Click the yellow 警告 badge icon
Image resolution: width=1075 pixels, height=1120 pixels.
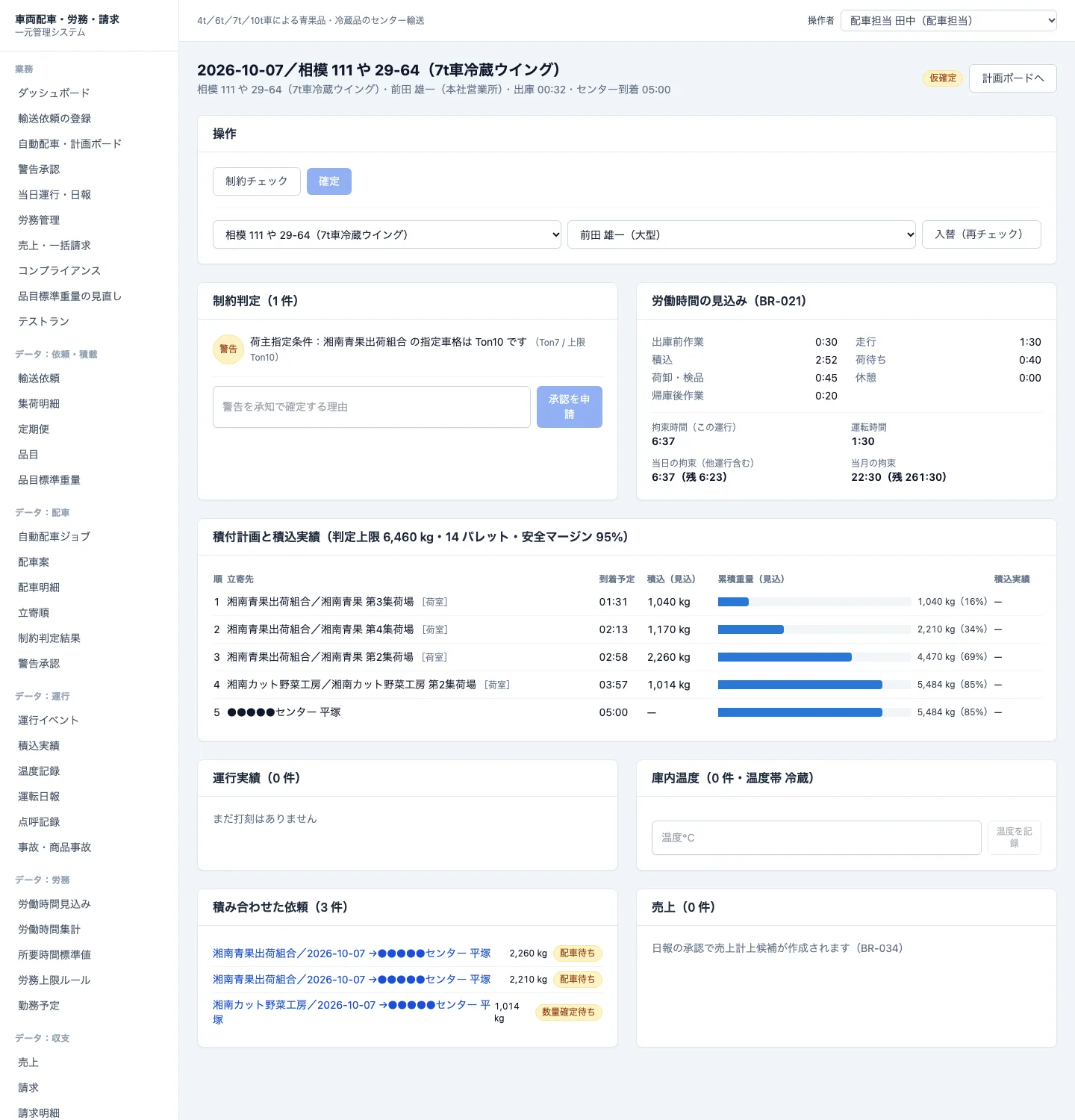pos(228,349)
